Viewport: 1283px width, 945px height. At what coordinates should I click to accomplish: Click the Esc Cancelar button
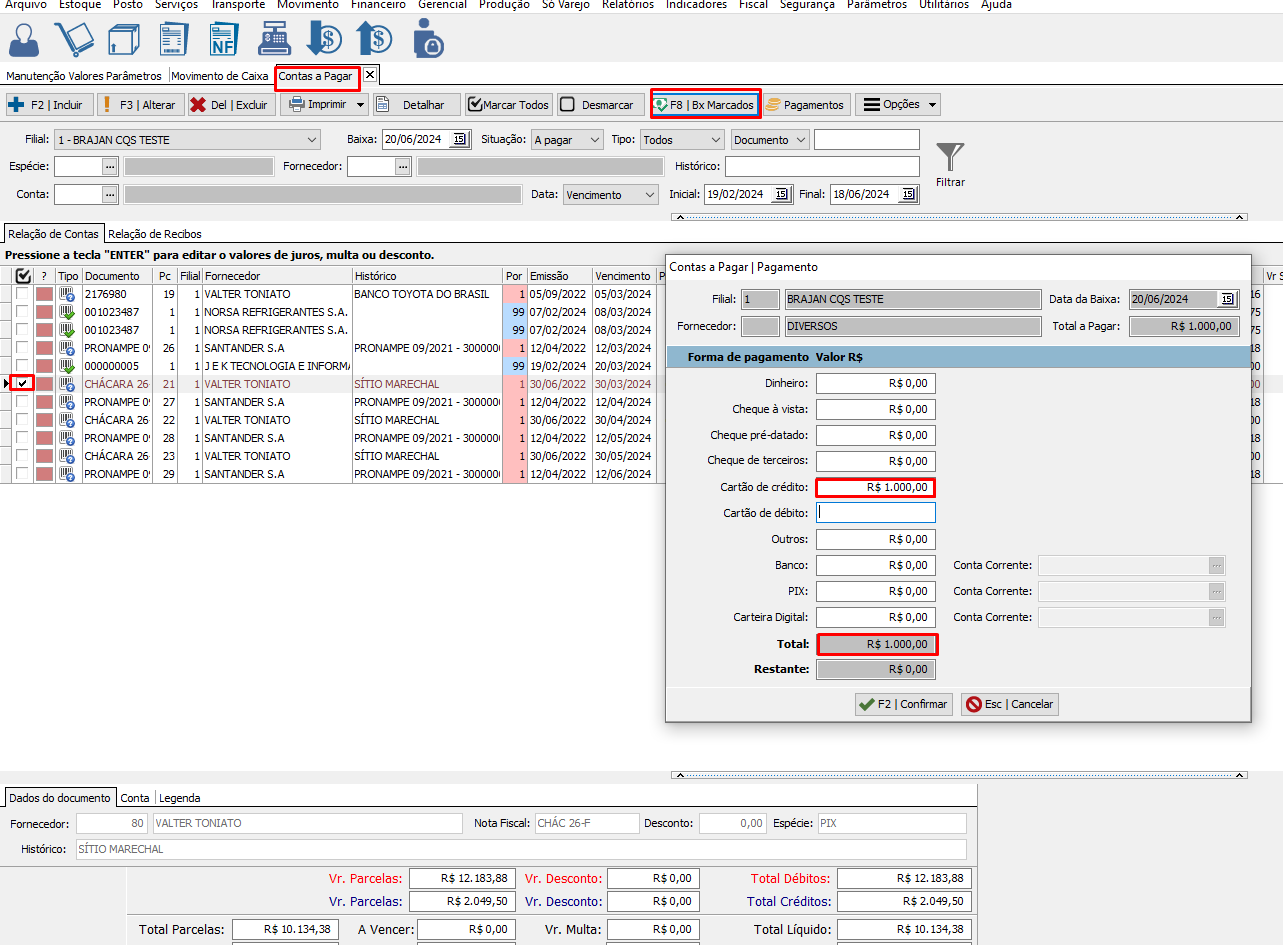(x=1009, y=704)
